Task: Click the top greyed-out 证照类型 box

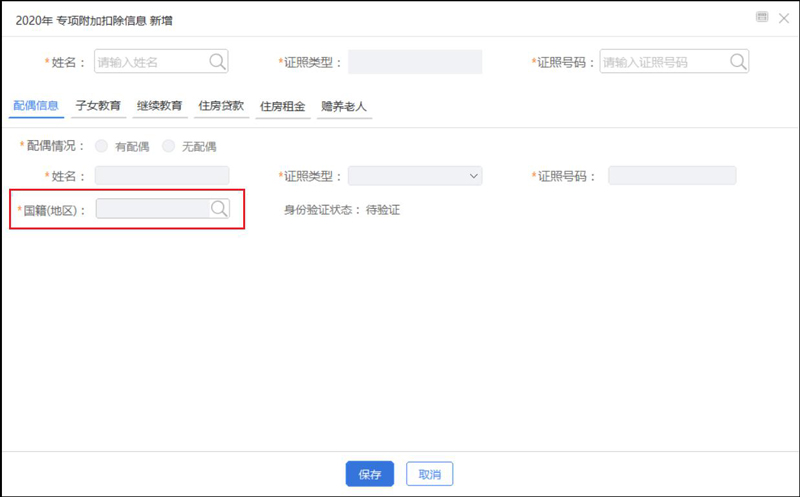Action: [415, 62]
